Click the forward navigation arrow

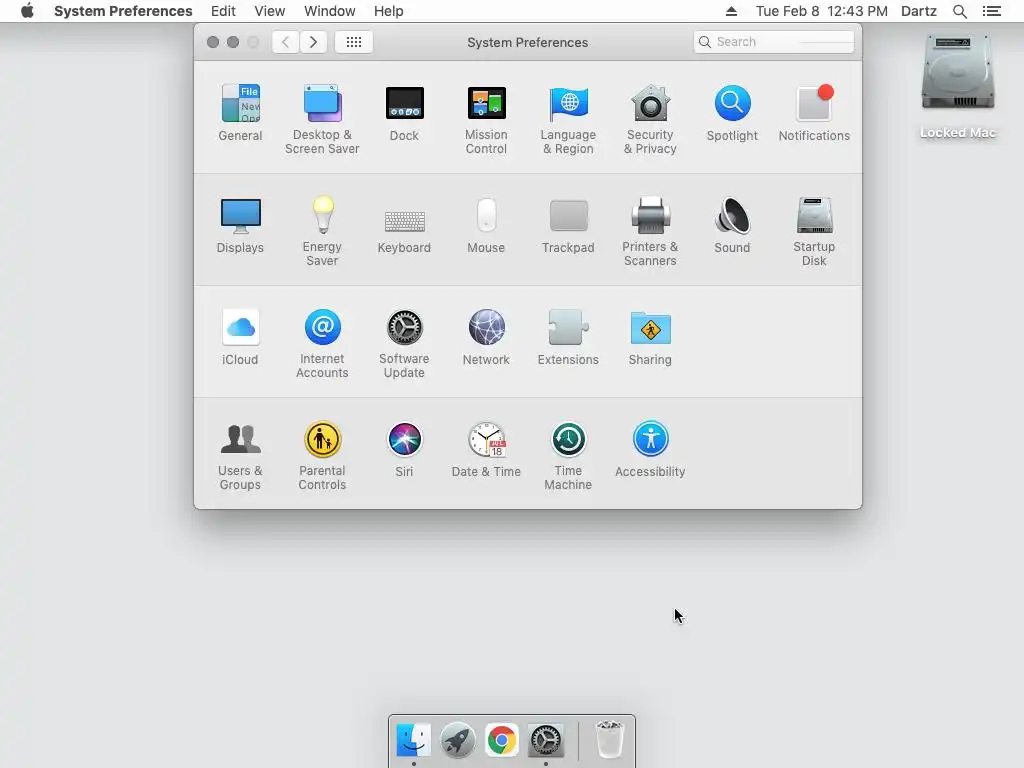point(313,42)
